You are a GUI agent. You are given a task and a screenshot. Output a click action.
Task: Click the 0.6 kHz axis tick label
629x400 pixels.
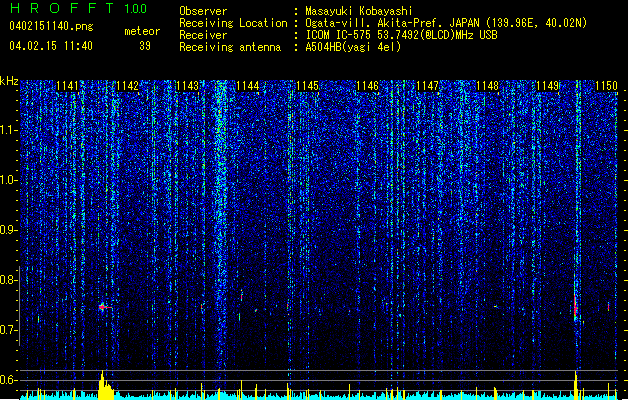pos(8,380)
